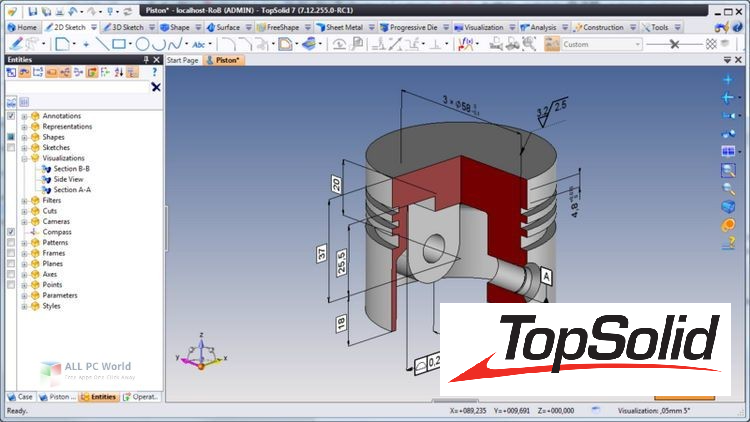Toggle the Patterns checkbox
Image resolution: width=750 pixels, height=422 pixels.
(x=11, y=243)
